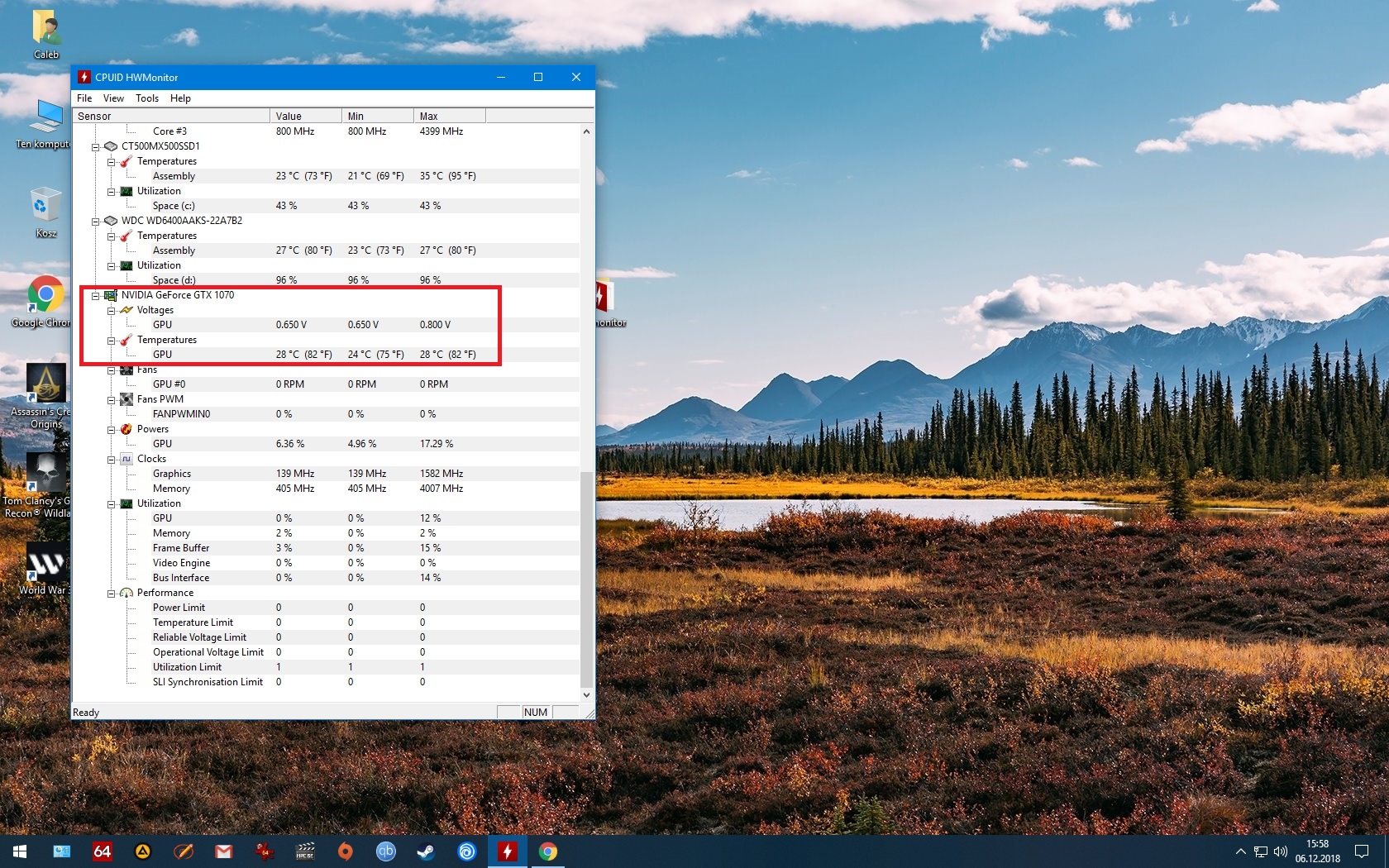Click the scroll down arrow in HWMonitor
Screen dimensions: 1389x868
(586, 695)
